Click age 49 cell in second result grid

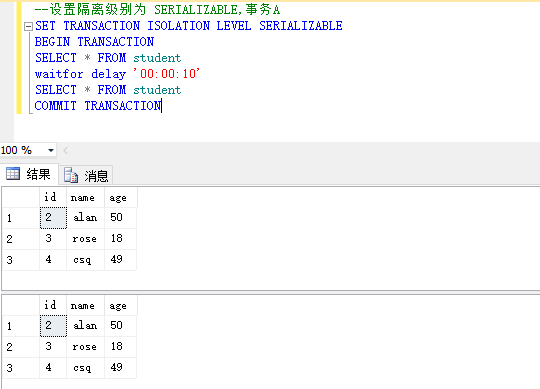[x=121, y=368]
